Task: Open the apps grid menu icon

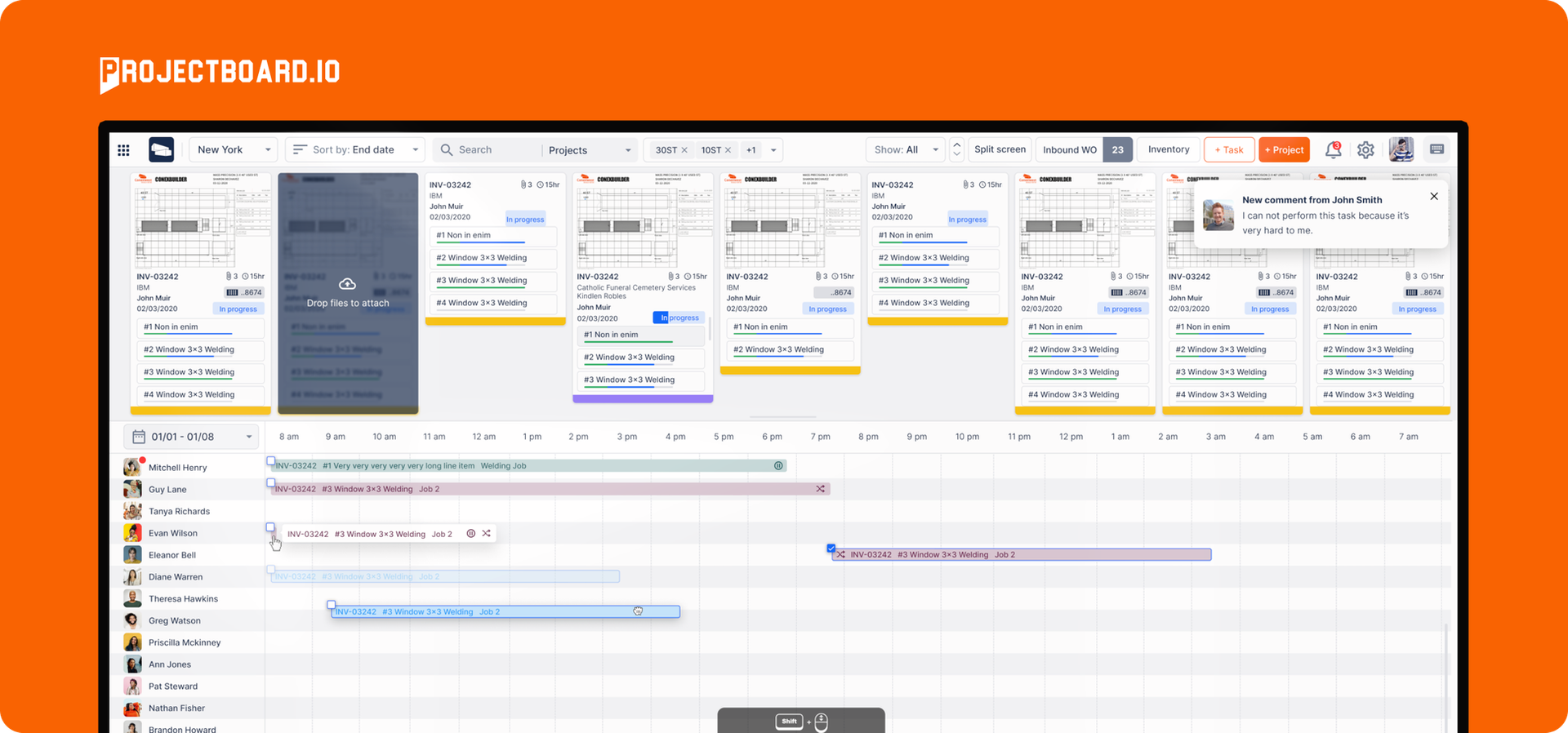Action: (x=123, y=150)
